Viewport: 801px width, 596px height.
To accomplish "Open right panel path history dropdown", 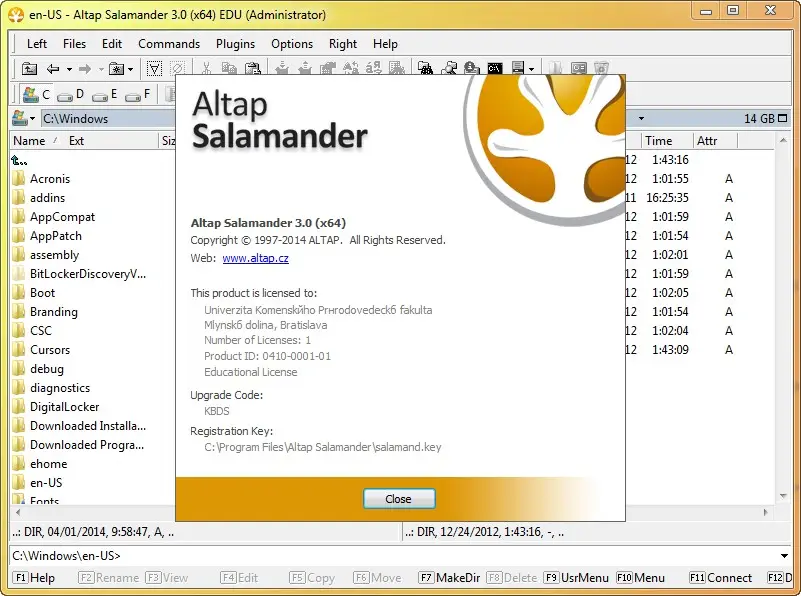I will [x=641, y=118].
